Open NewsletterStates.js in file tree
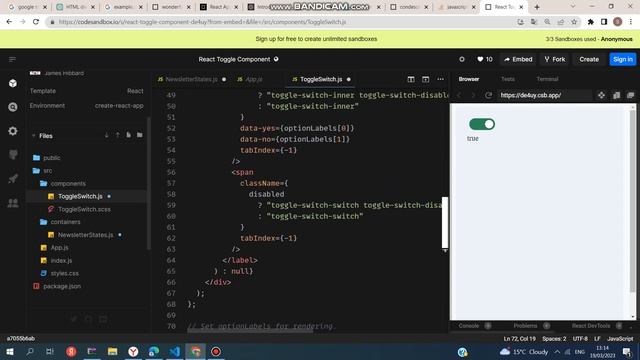 (x=85, y=235)
